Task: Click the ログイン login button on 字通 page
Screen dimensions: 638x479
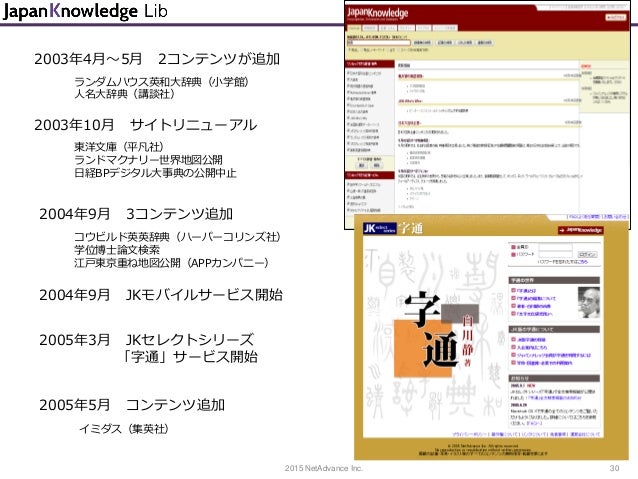Action: point(587,254)
